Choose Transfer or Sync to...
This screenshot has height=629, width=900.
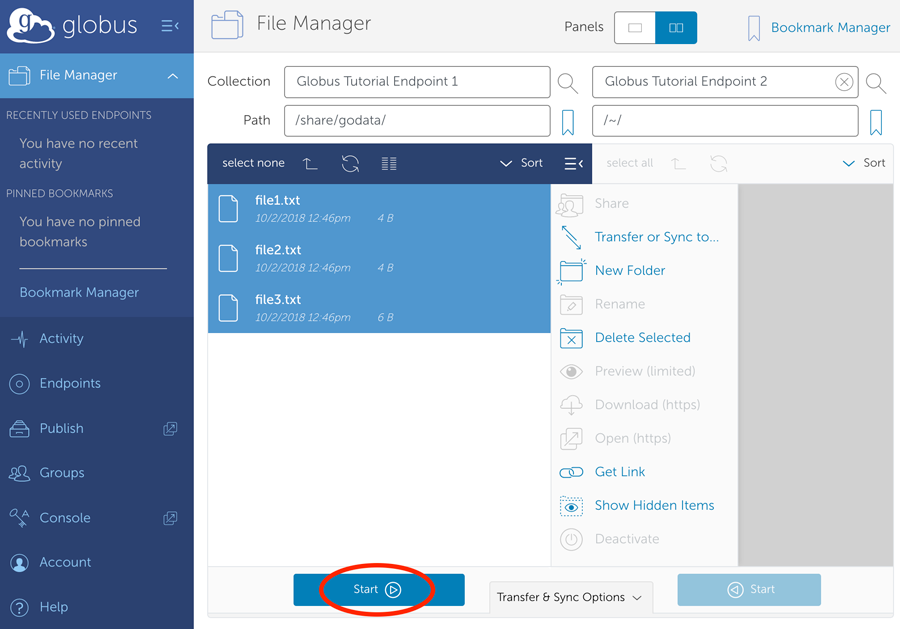coord(656,237)
